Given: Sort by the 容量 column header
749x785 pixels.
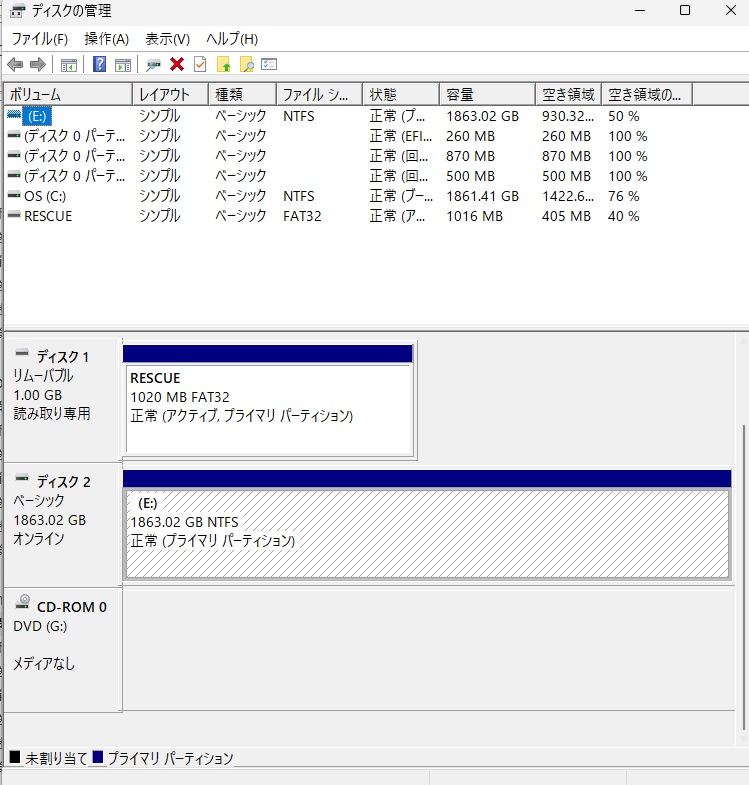Looking at the screenshot, I should click(x=487, y=94).
